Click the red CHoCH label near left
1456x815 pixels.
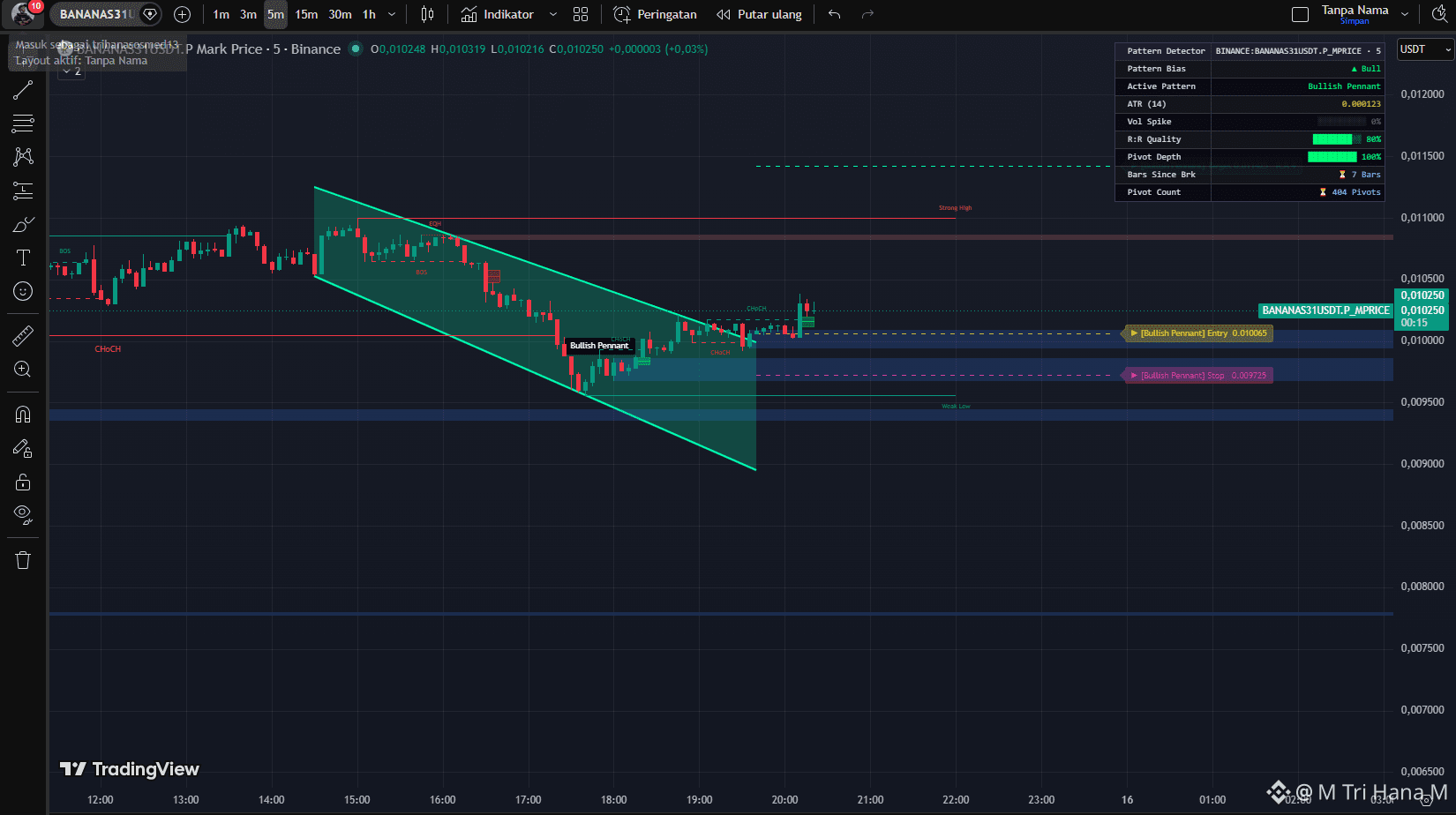108,349
